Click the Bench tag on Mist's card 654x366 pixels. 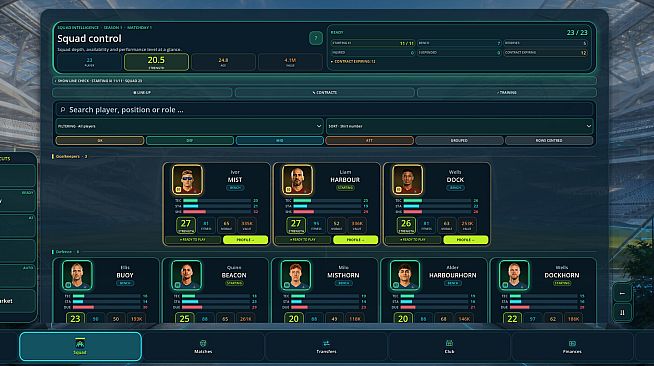(235, 188)
